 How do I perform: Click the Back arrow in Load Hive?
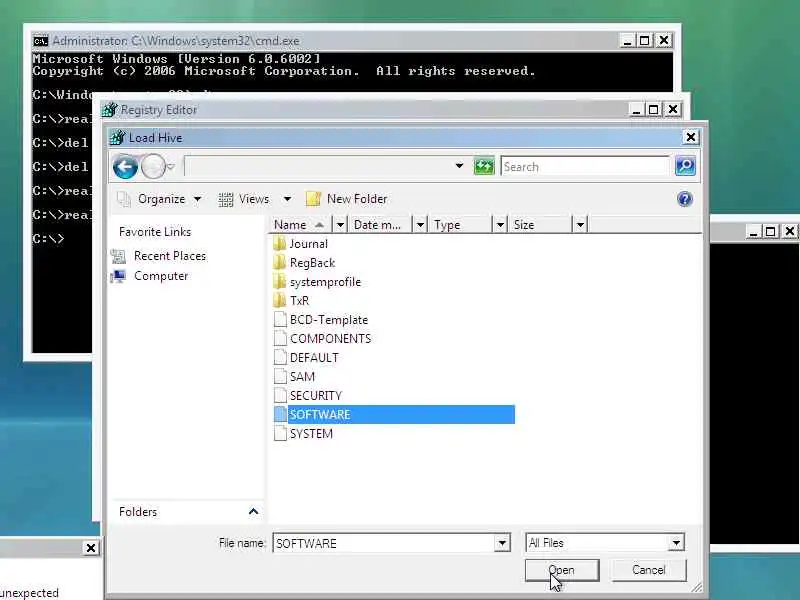(x=125, y=167)
